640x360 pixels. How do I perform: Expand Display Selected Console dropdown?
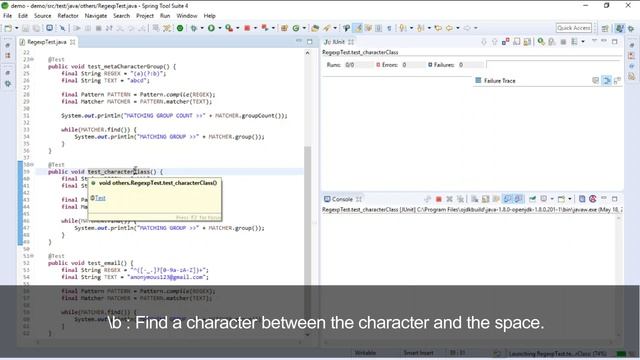tap(552, 199)
